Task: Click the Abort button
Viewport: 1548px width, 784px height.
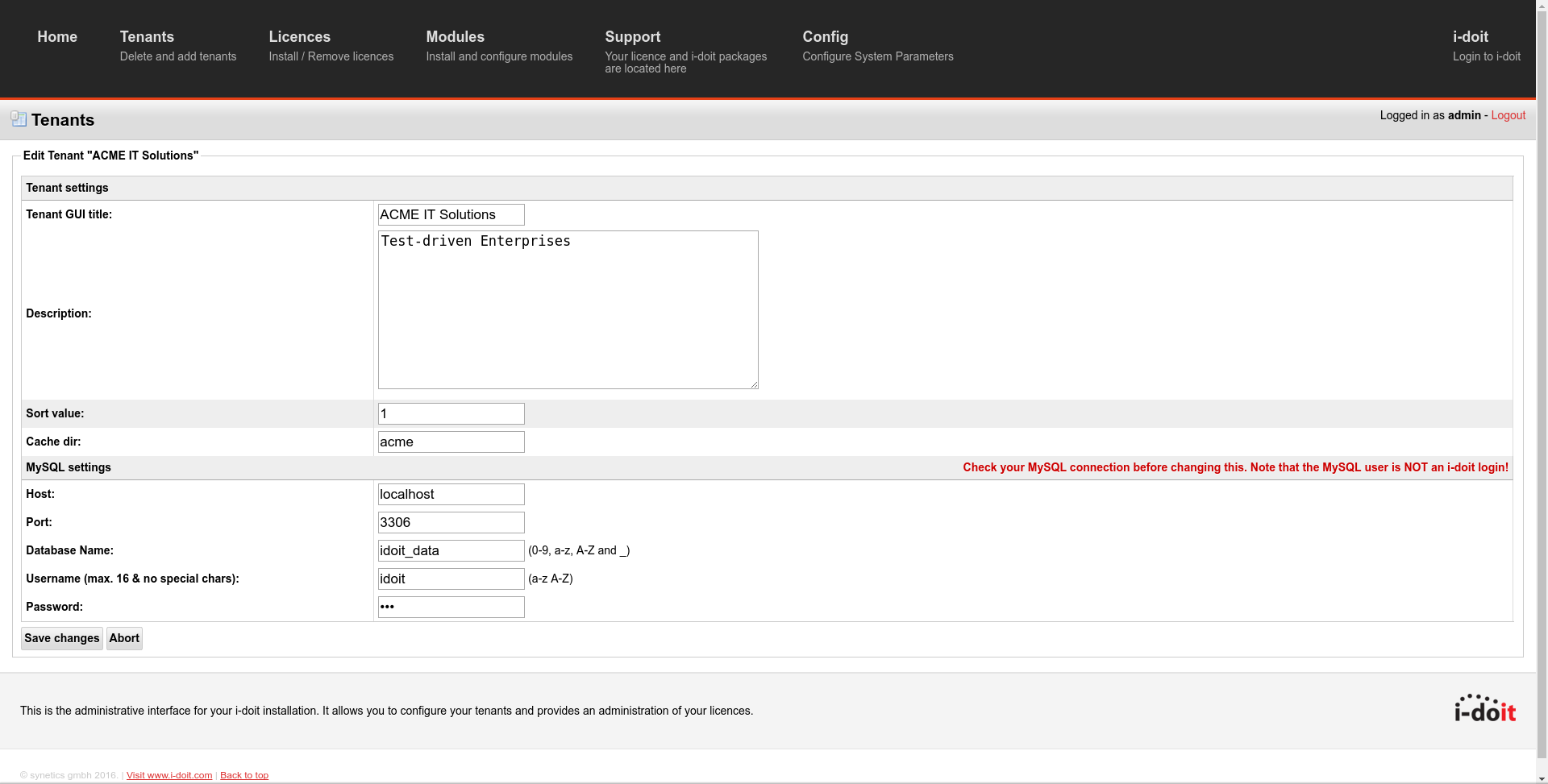Action: [124, 638]
